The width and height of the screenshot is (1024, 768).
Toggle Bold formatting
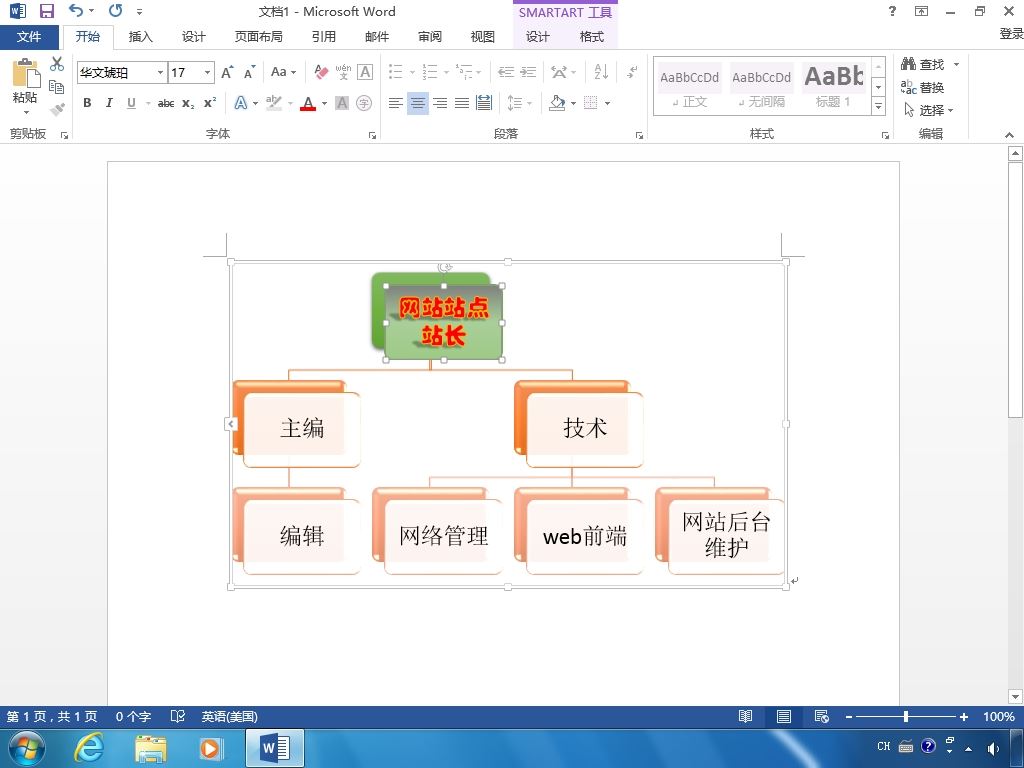(87, 103)
